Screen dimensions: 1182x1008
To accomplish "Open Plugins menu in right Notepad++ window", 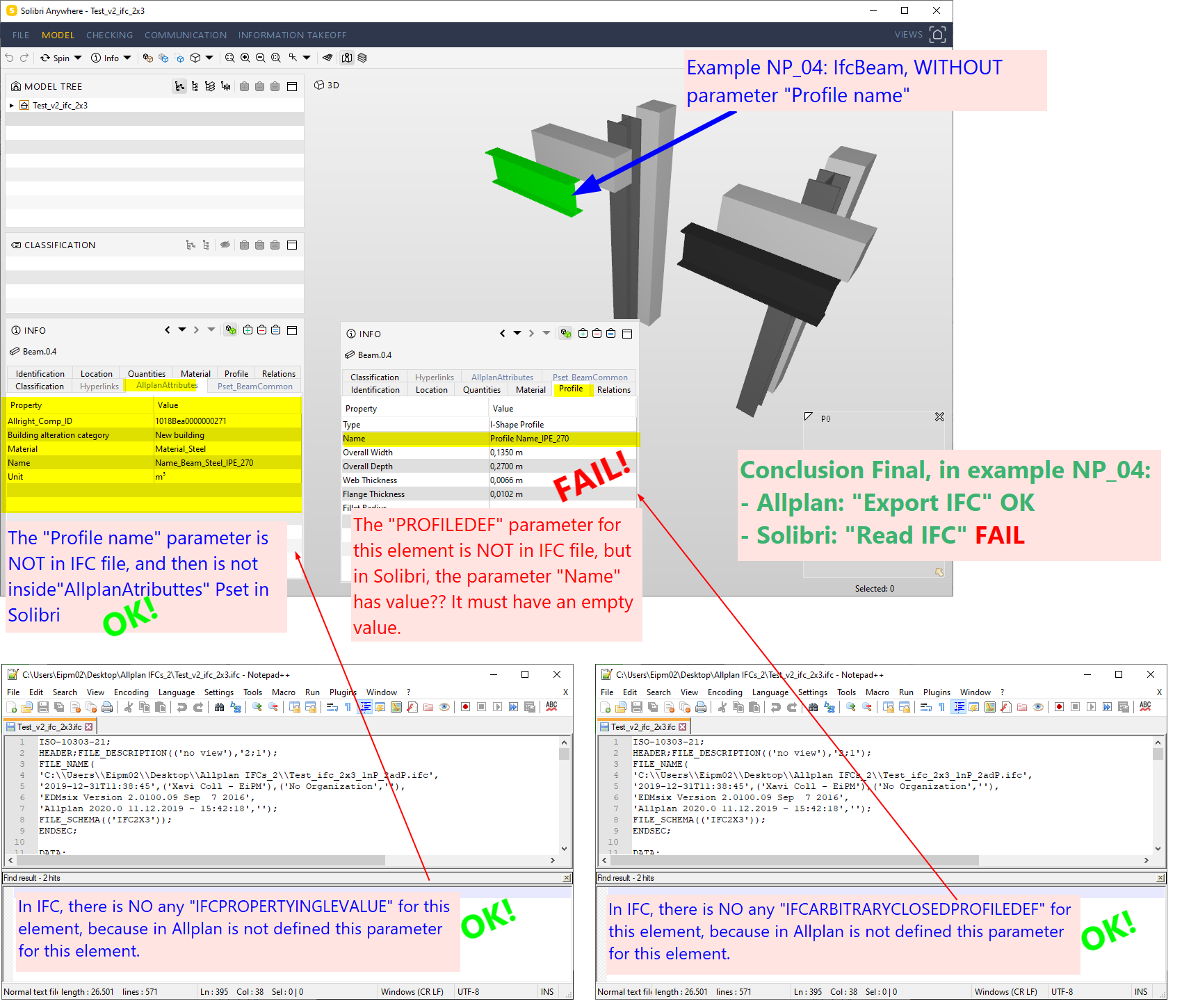I will click(x=937, y=692).
